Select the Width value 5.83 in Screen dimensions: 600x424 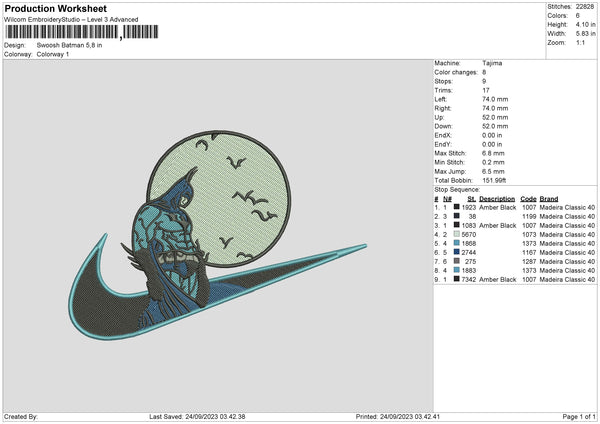pyautogui.click(x=585, y=34)
